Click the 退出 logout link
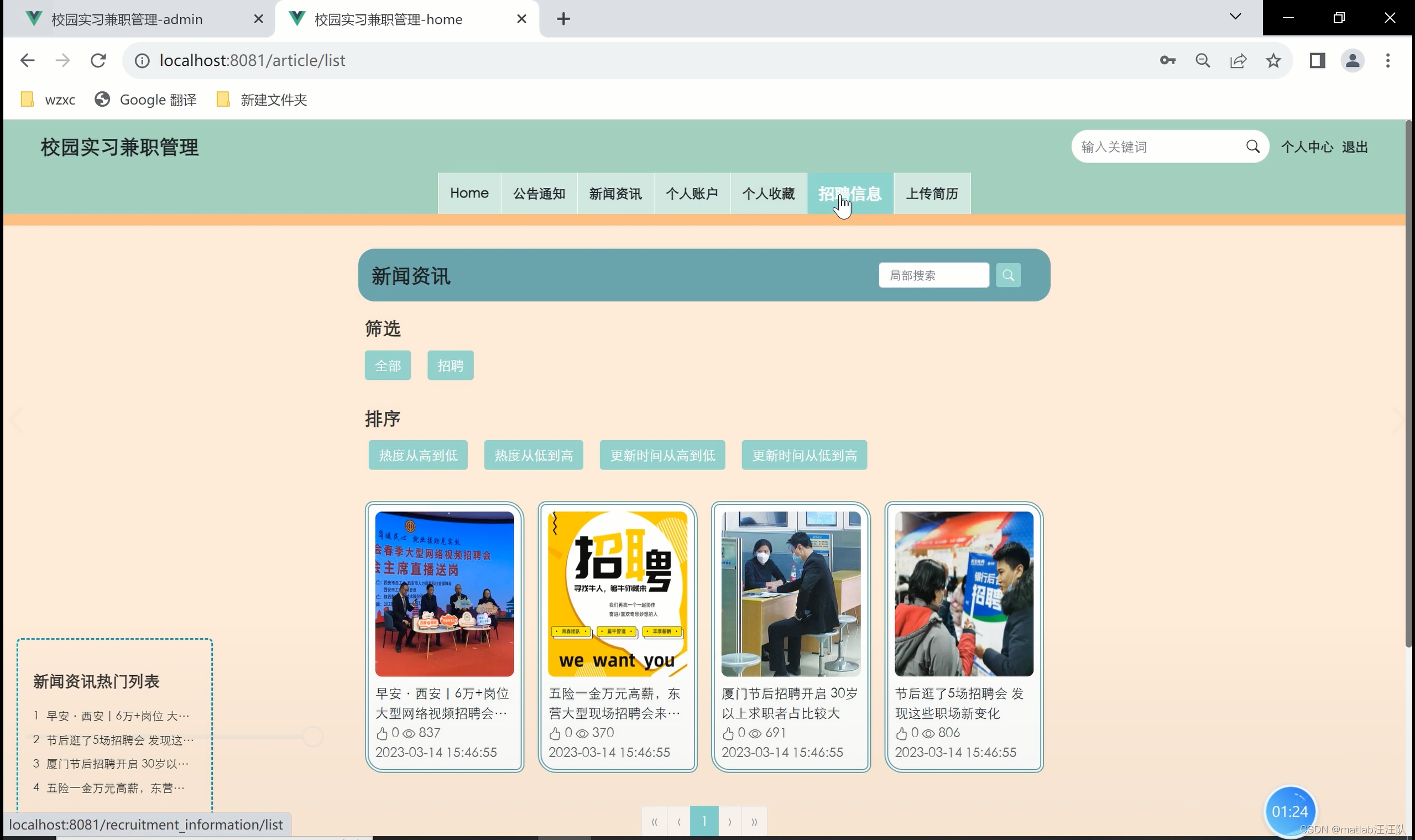This screenshot has height=840, width=1415. (1354, 147)
